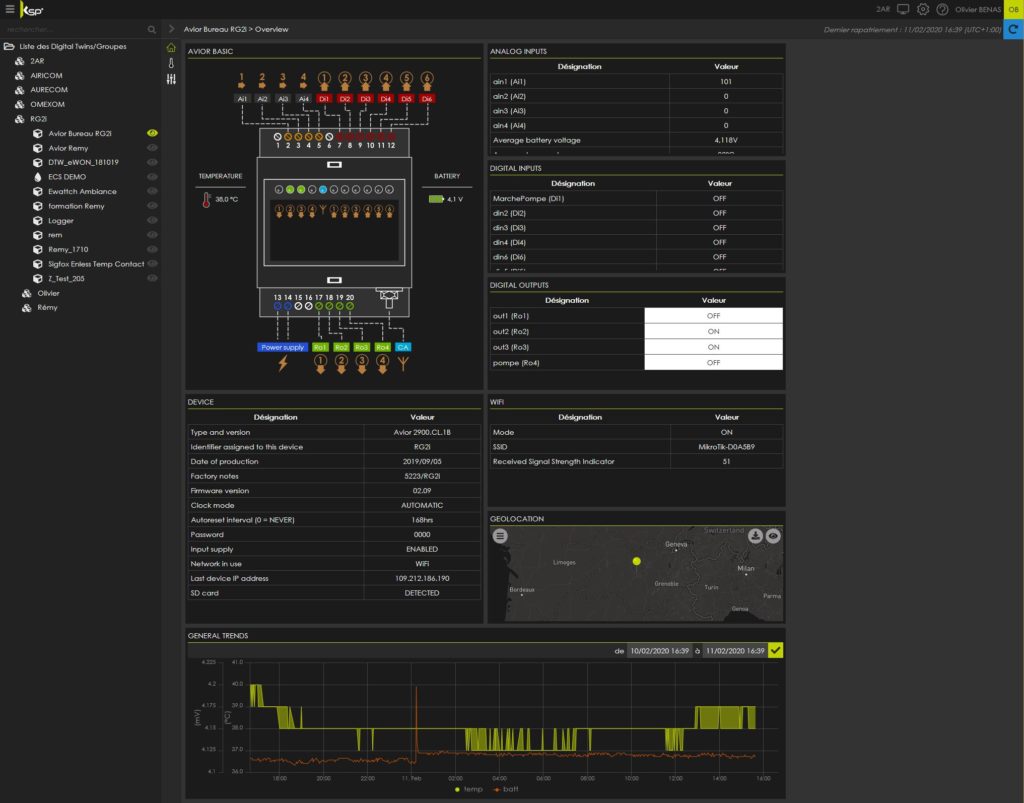Open the thermometer temperature view icon

(171, 63)
